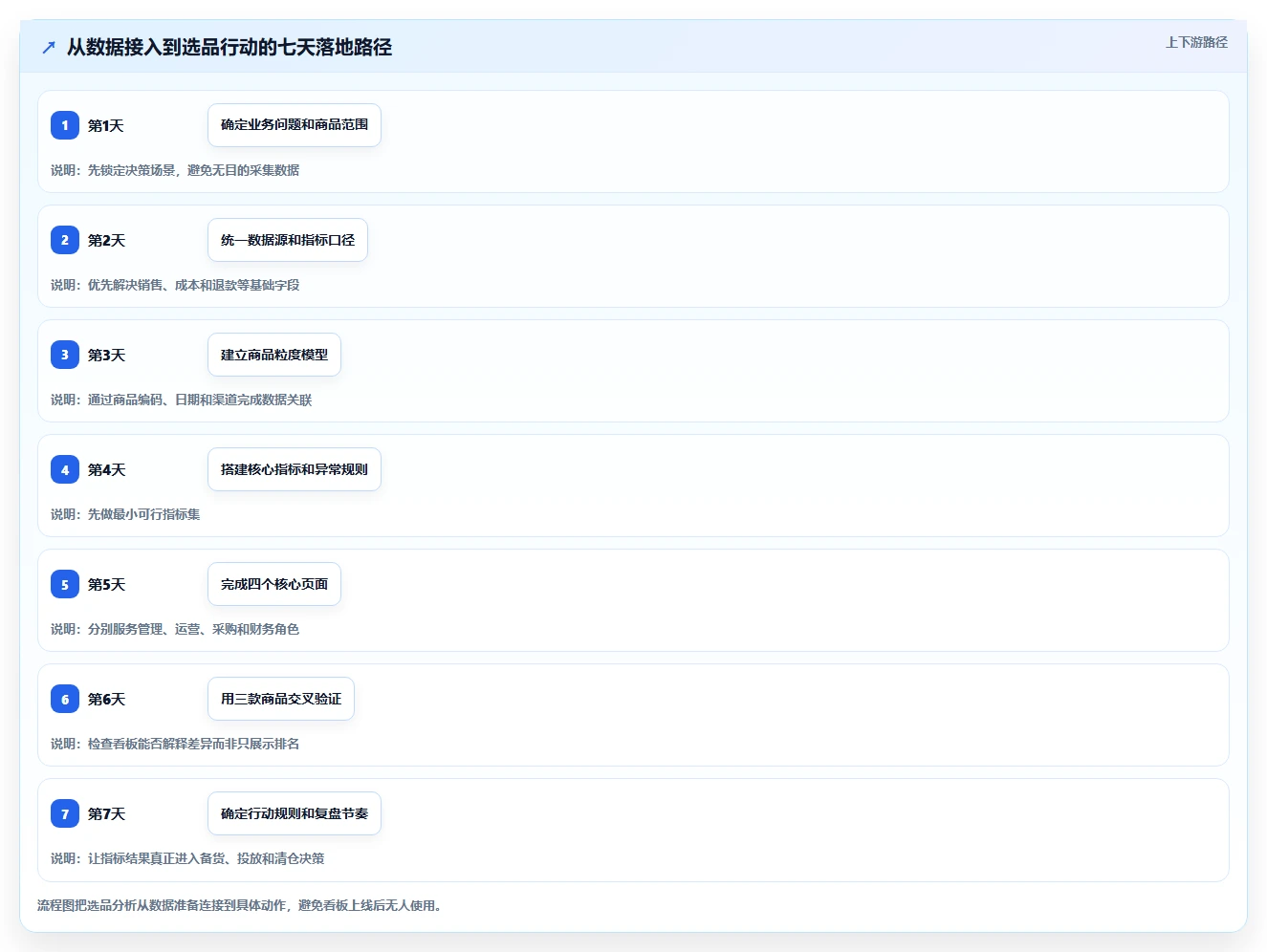Select the 搭建核心指标和异常规则 box
Screen dimensions: 1267x952
tap(295, 469)
